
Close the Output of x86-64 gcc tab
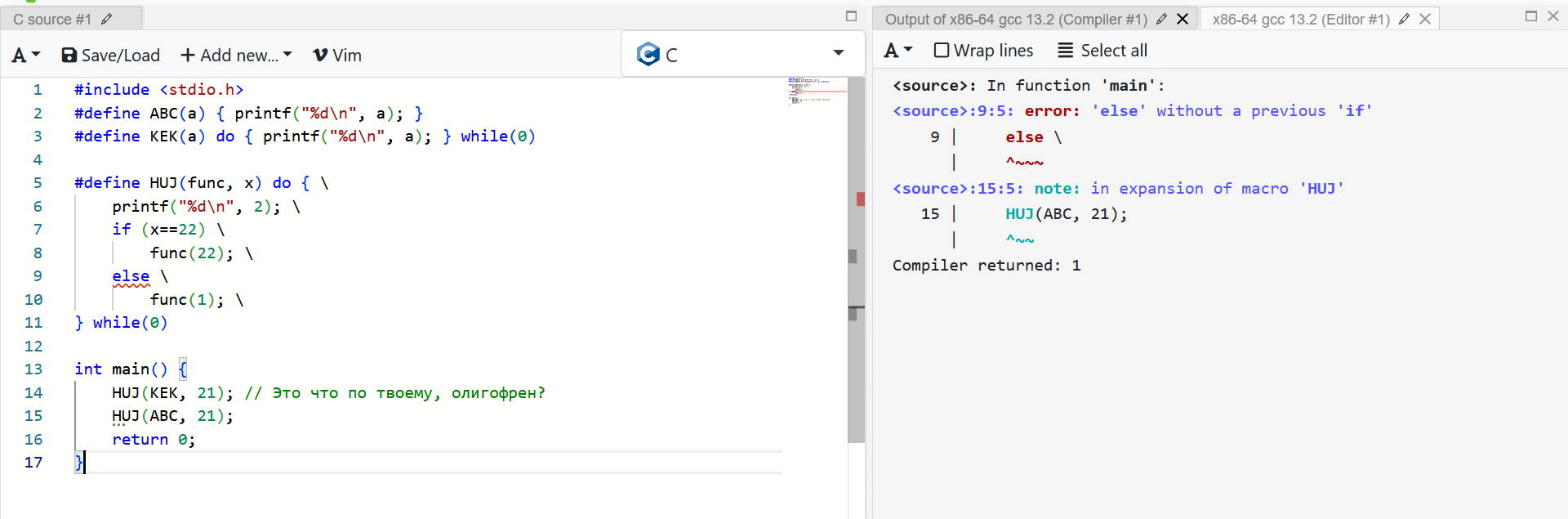pyautogui.click(x=1183, y=19)
